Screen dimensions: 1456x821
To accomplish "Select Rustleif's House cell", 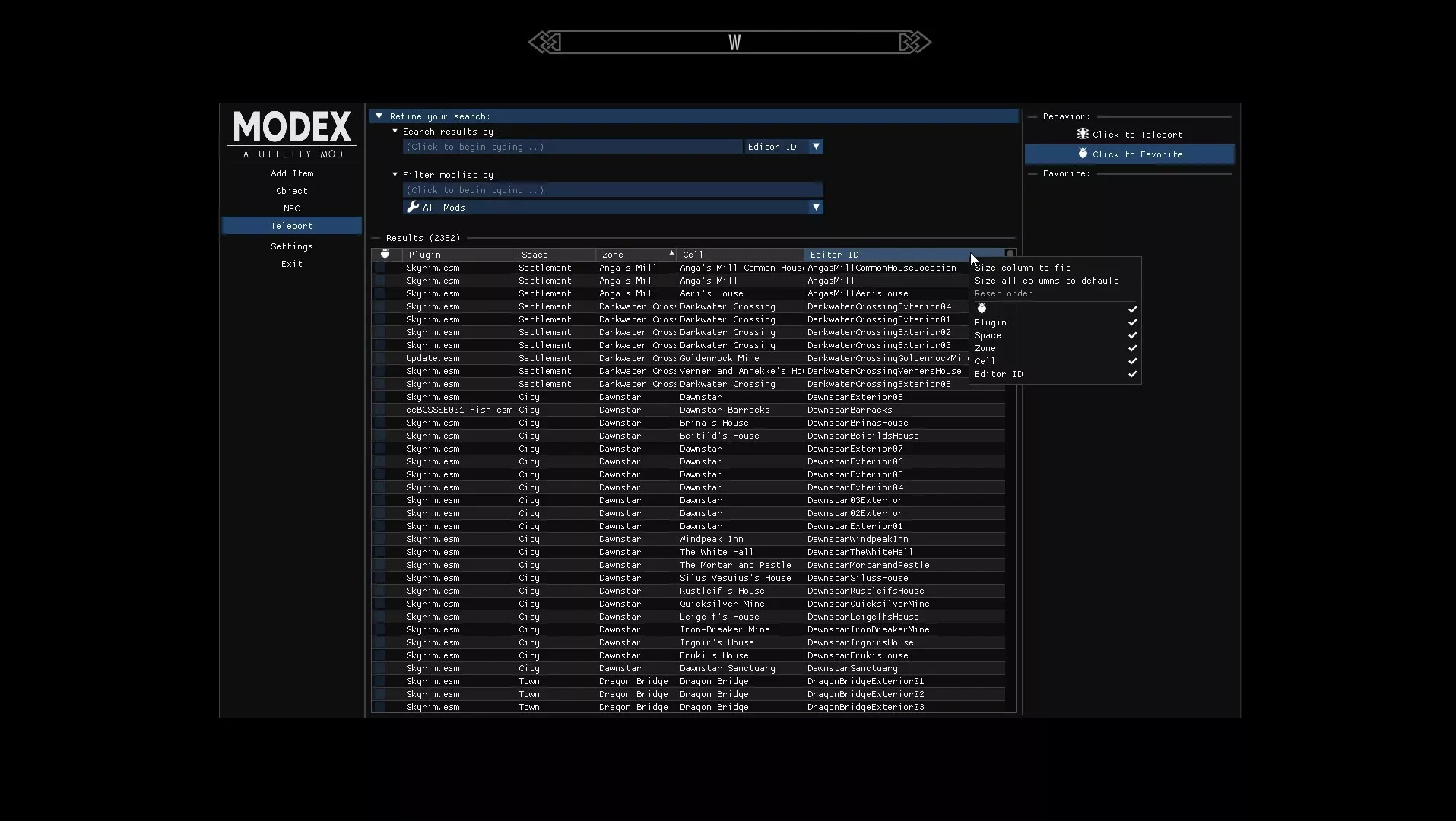I will pyautogui.click(x=722, y=591).
